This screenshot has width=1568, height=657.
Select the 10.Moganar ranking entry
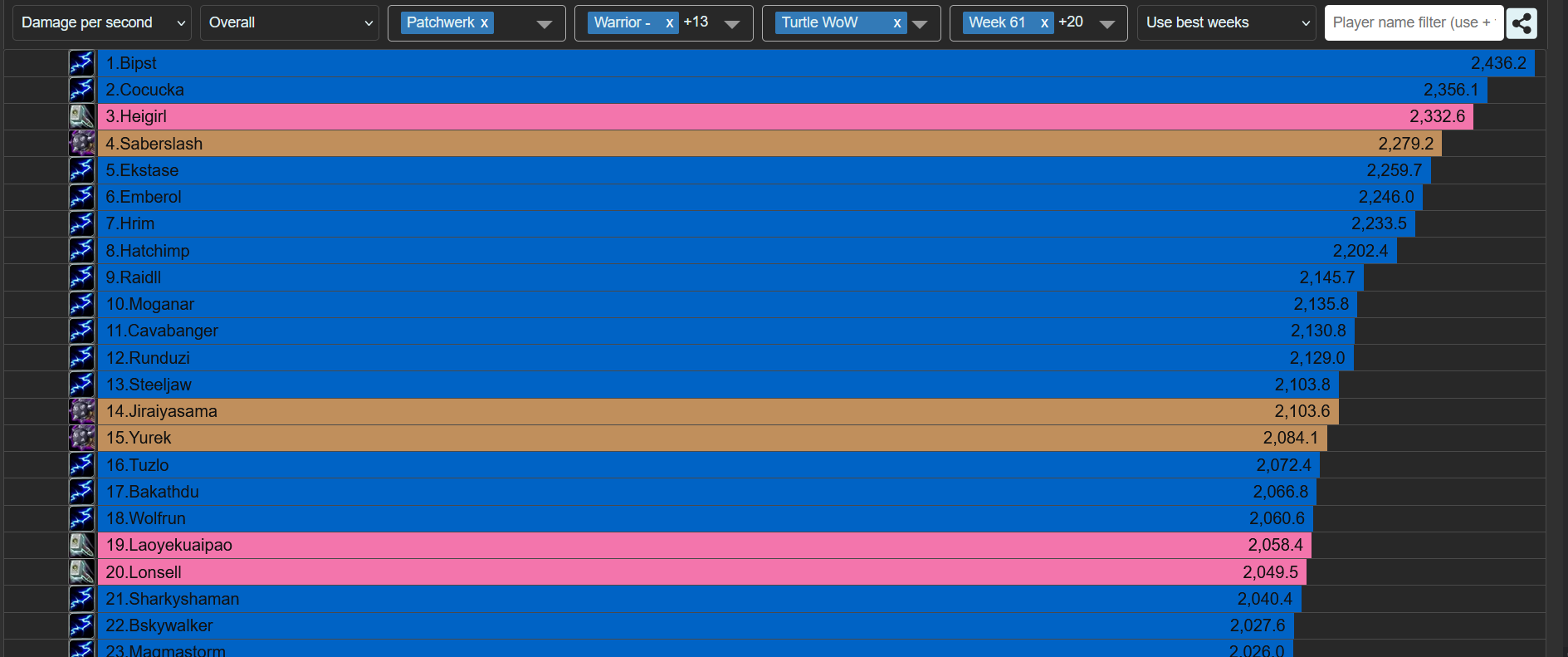[728, 304]
